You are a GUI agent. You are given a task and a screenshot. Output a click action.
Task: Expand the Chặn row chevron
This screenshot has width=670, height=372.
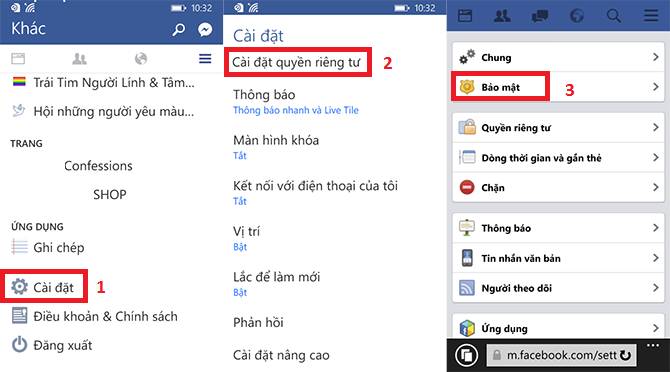[655, 187]
